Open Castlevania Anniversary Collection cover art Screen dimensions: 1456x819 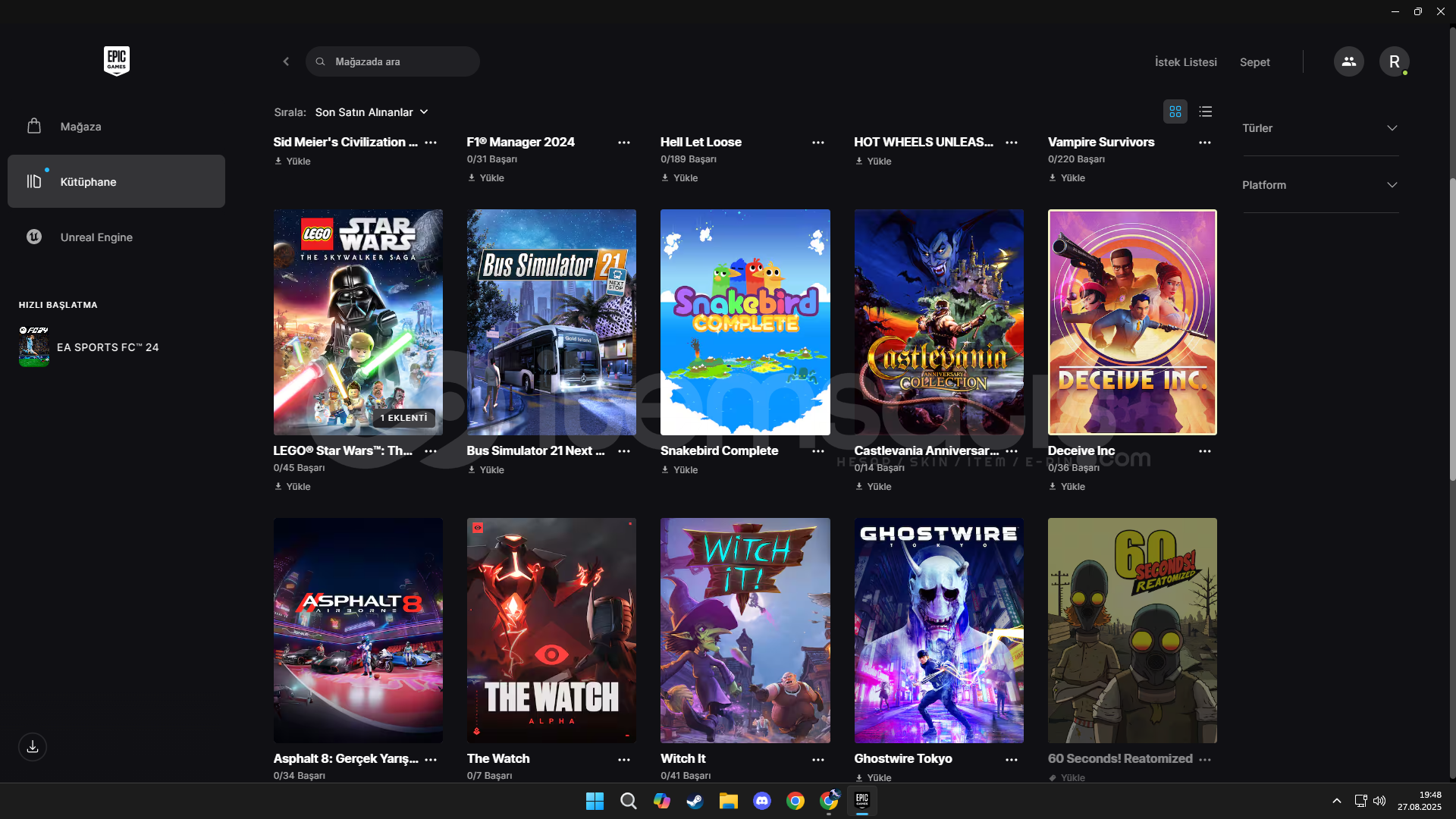coord(939,322)
